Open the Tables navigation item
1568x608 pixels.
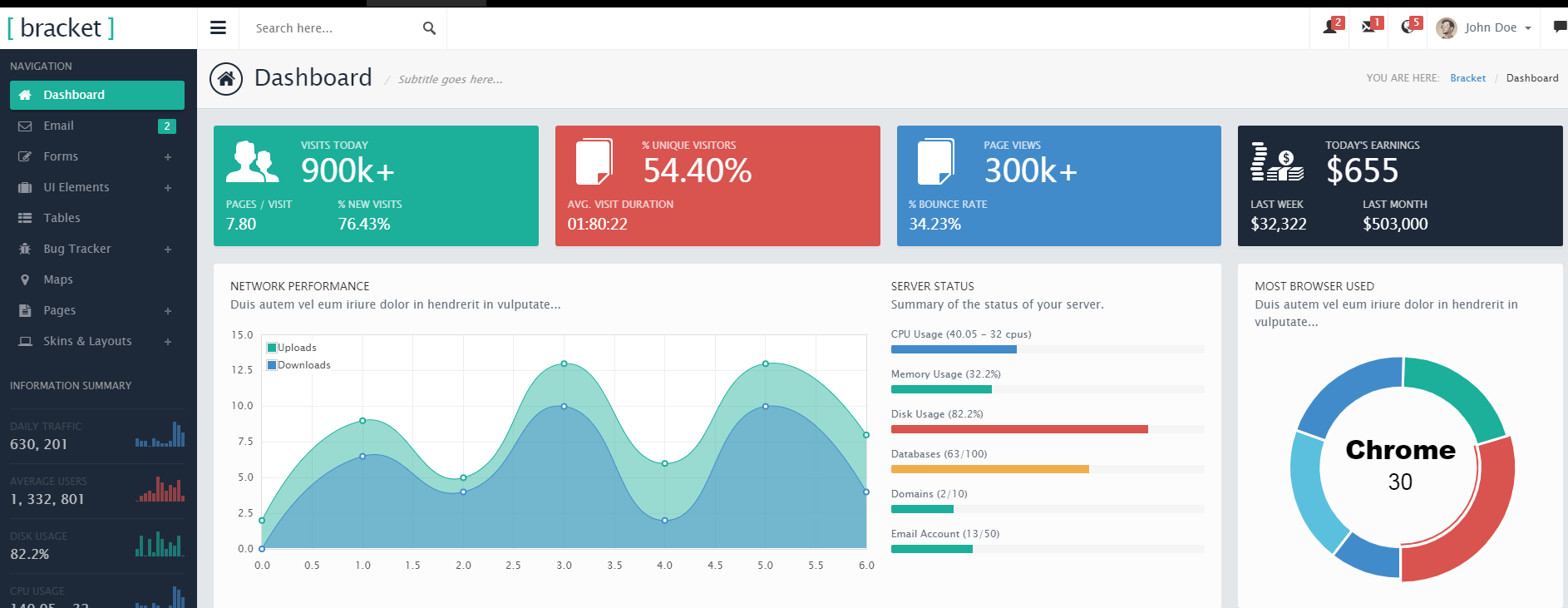62,218
